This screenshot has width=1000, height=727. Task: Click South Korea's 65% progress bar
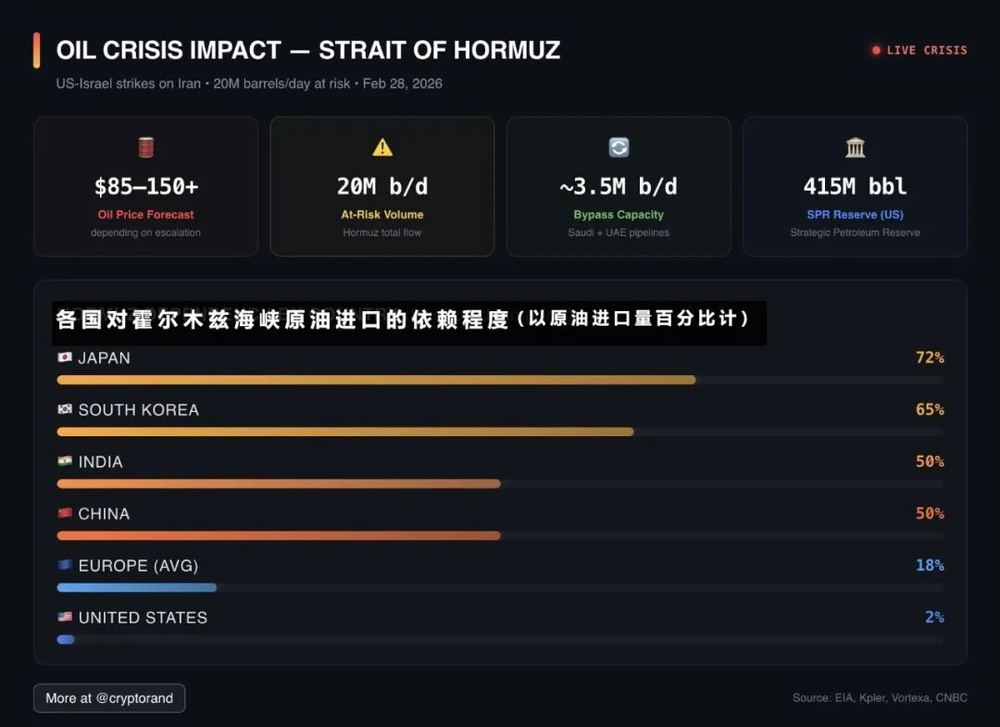(345, 432)
